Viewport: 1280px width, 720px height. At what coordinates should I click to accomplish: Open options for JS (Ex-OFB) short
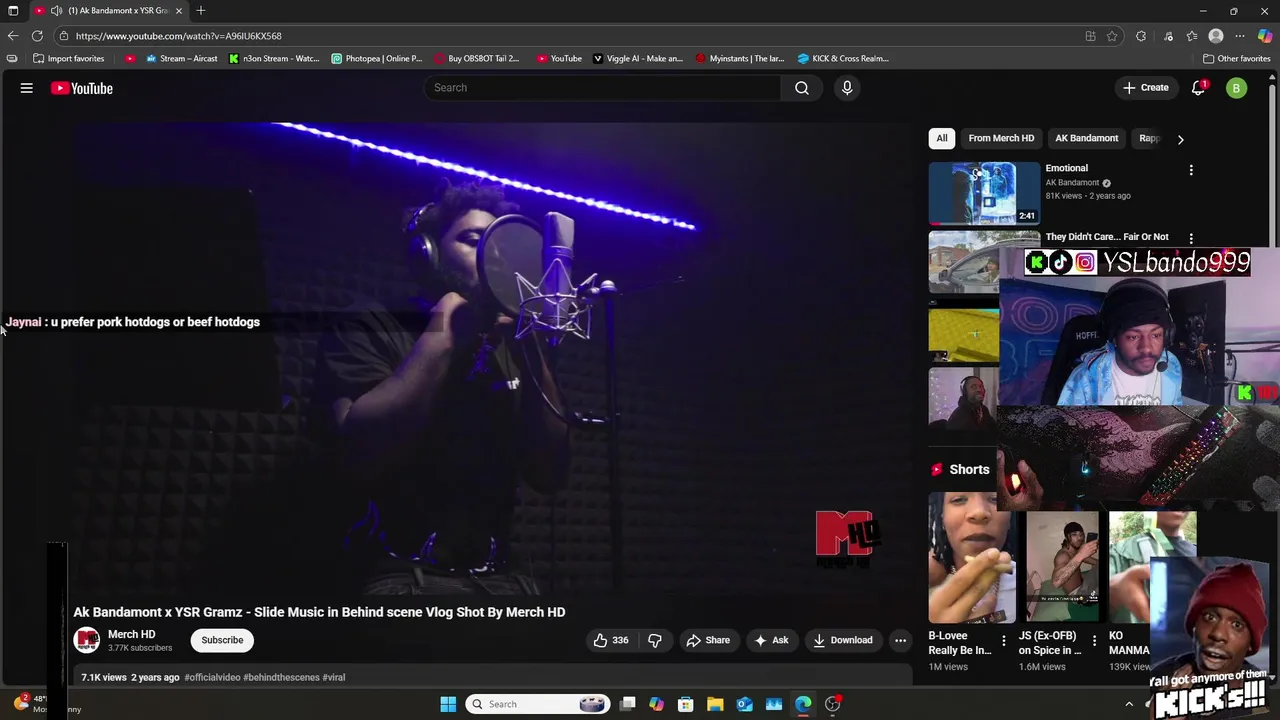coord(1094,641)
